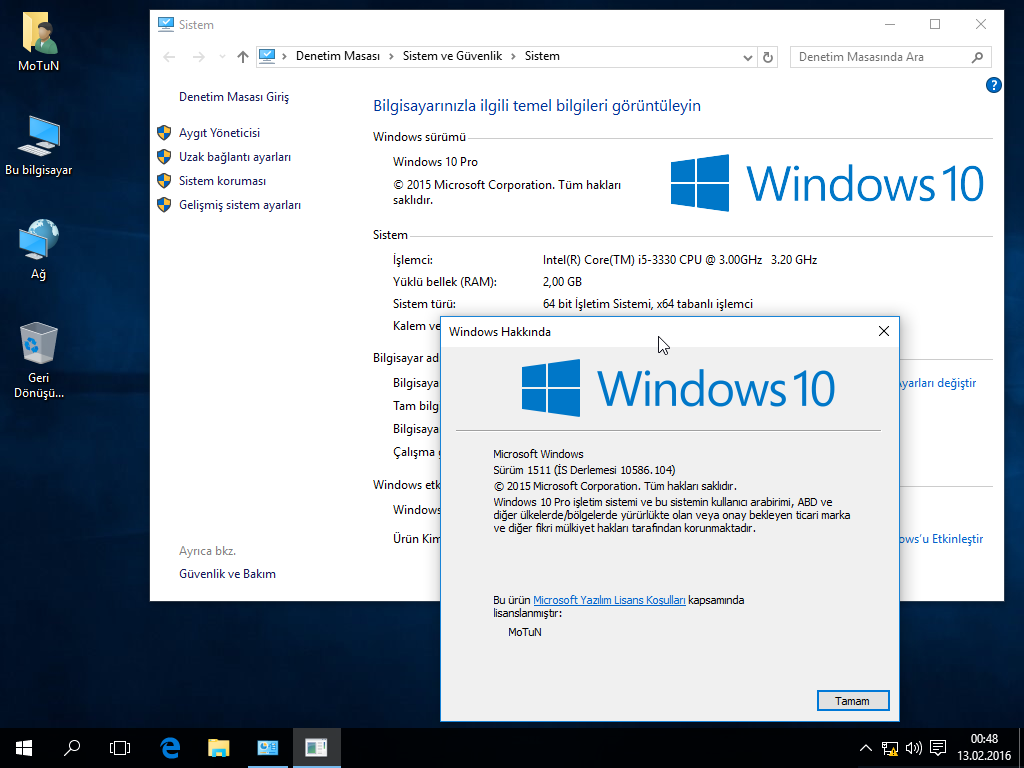Click the search magnifier in Control Panel
This screenshot has height=768, width=1024.
(978, 57)
